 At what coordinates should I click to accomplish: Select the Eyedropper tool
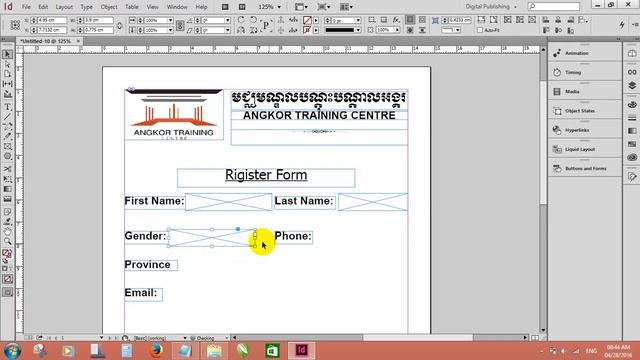[x=7, y=222]
